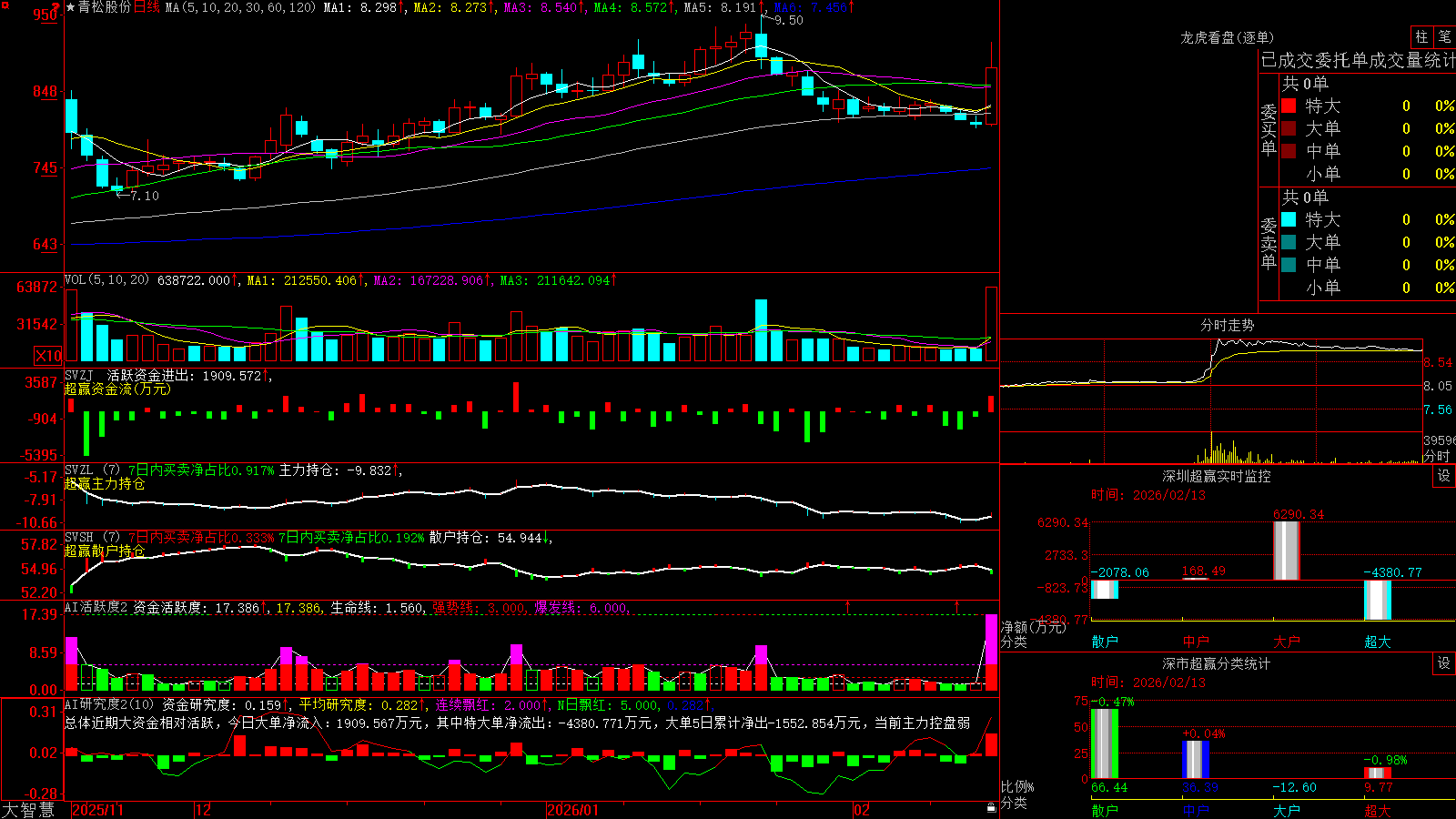Click the -2078.06 value in 实时监控
Screen dimensions: 1456x819
1119,572
